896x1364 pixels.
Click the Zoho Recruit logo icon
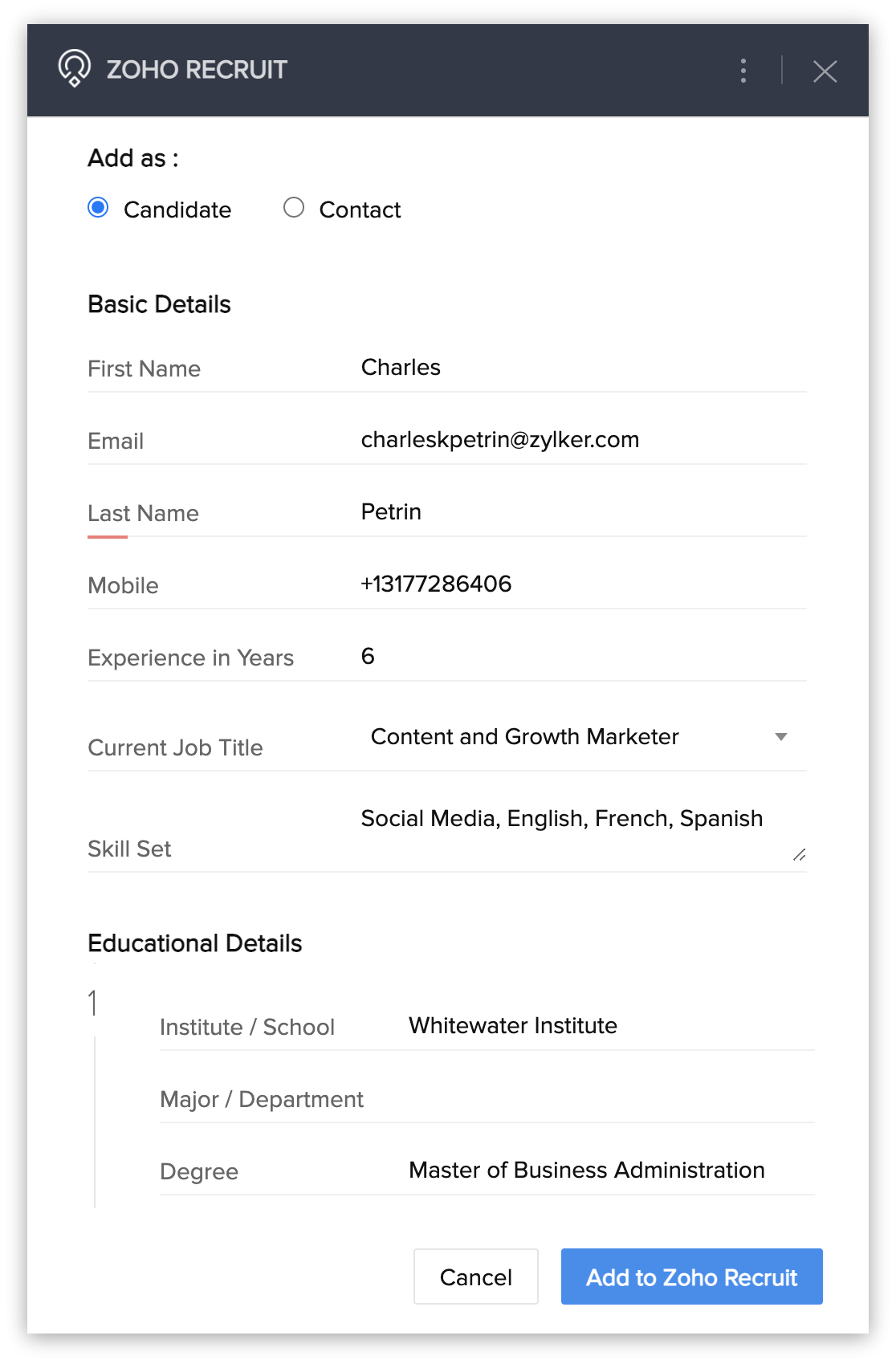tap(75, 68)
